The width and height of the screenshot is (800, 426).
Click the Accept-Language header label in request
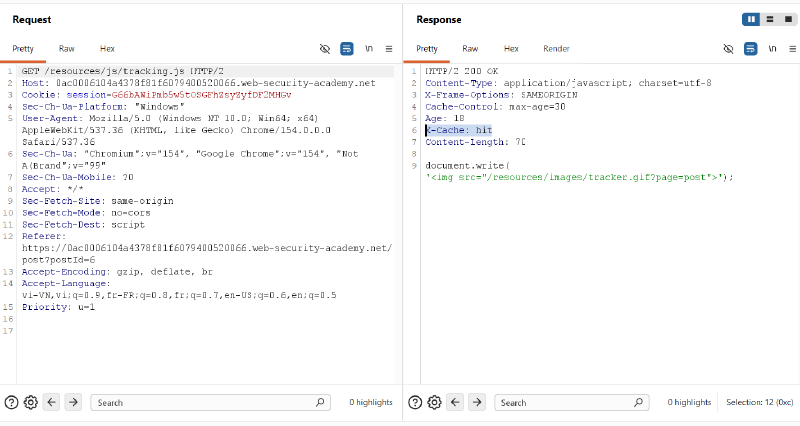[66, 284]
